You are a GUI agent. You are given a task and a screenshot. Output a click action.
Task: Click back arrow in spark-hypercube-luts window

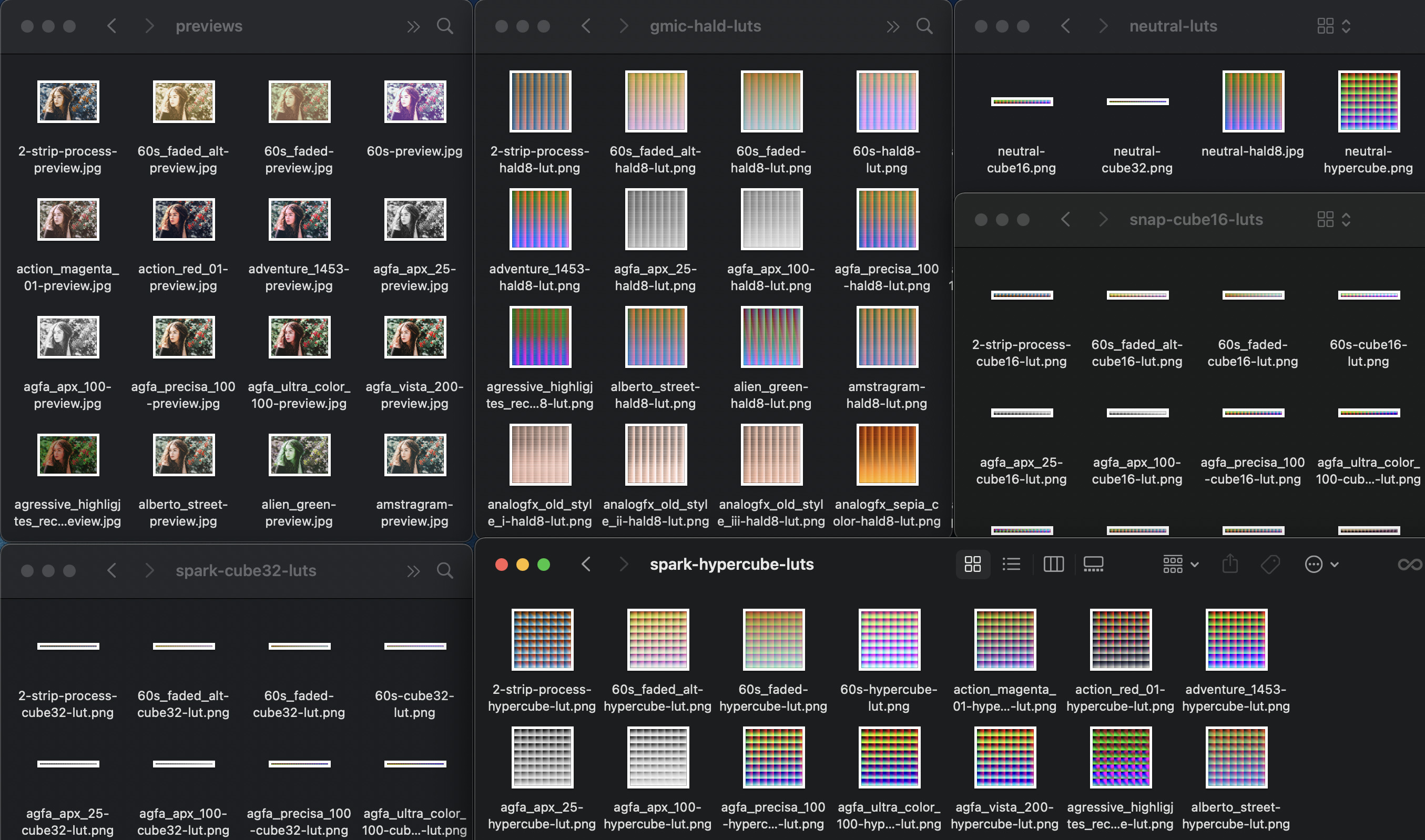[586, 565]
